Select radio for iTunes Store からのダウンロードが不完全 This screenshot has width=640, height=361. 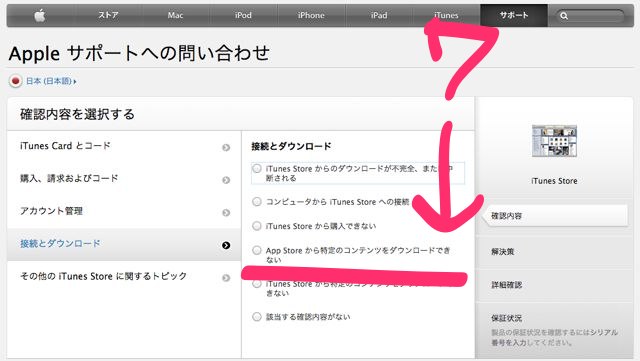pyautogui.click(x=257, y=168)
